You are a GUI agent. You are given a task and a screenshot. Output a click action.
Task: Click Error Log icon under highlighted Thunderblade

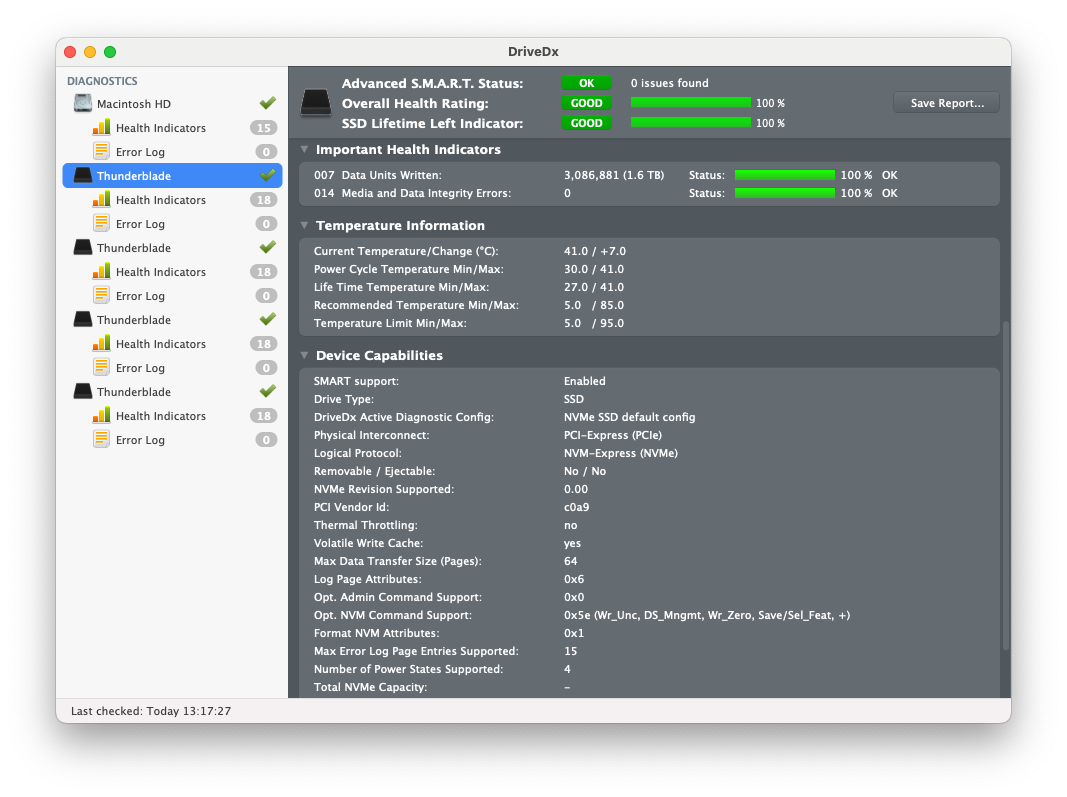101,223
